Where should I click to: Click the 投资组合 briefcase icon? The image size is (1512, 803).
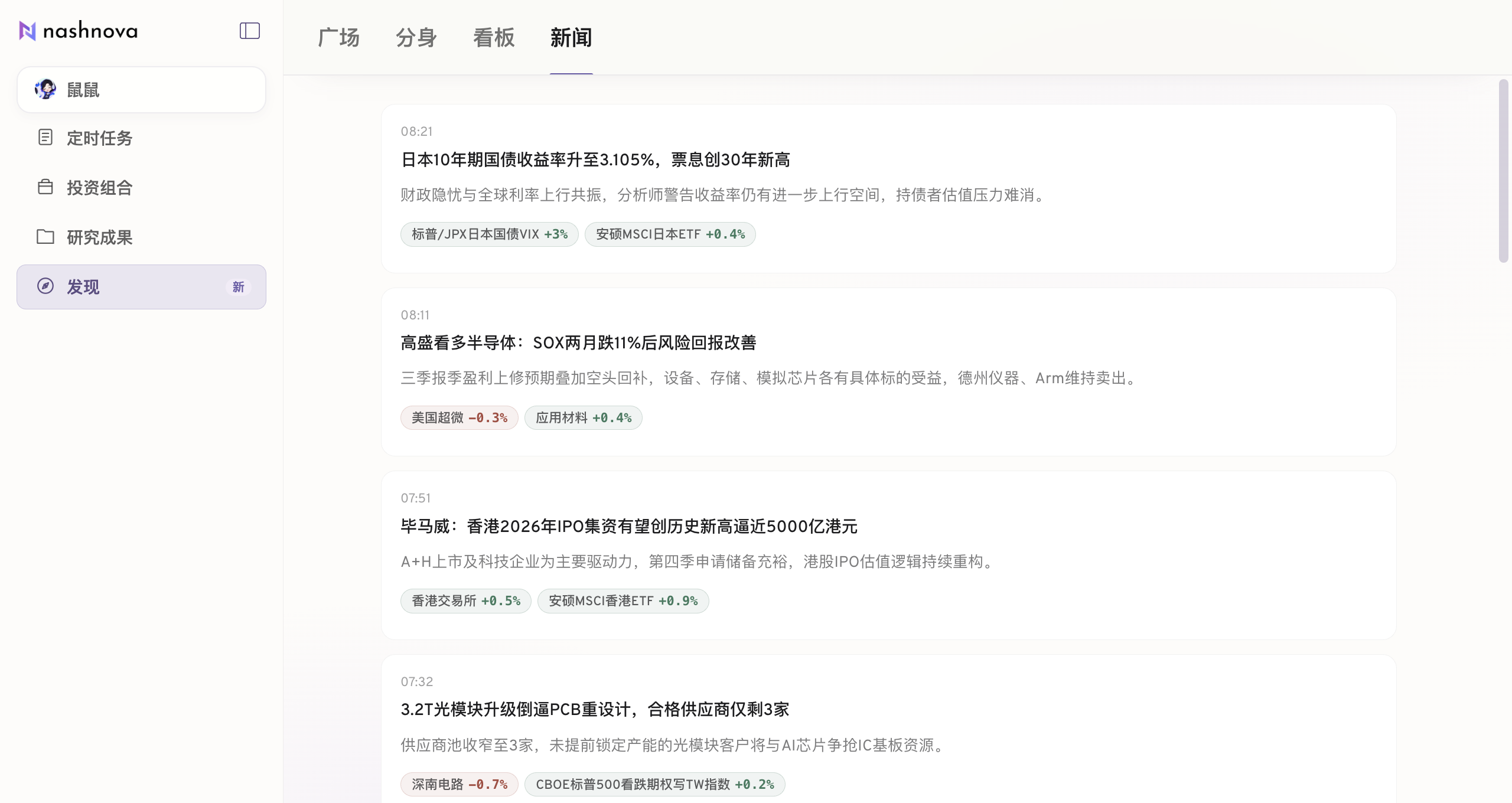[x=45, y=187]
